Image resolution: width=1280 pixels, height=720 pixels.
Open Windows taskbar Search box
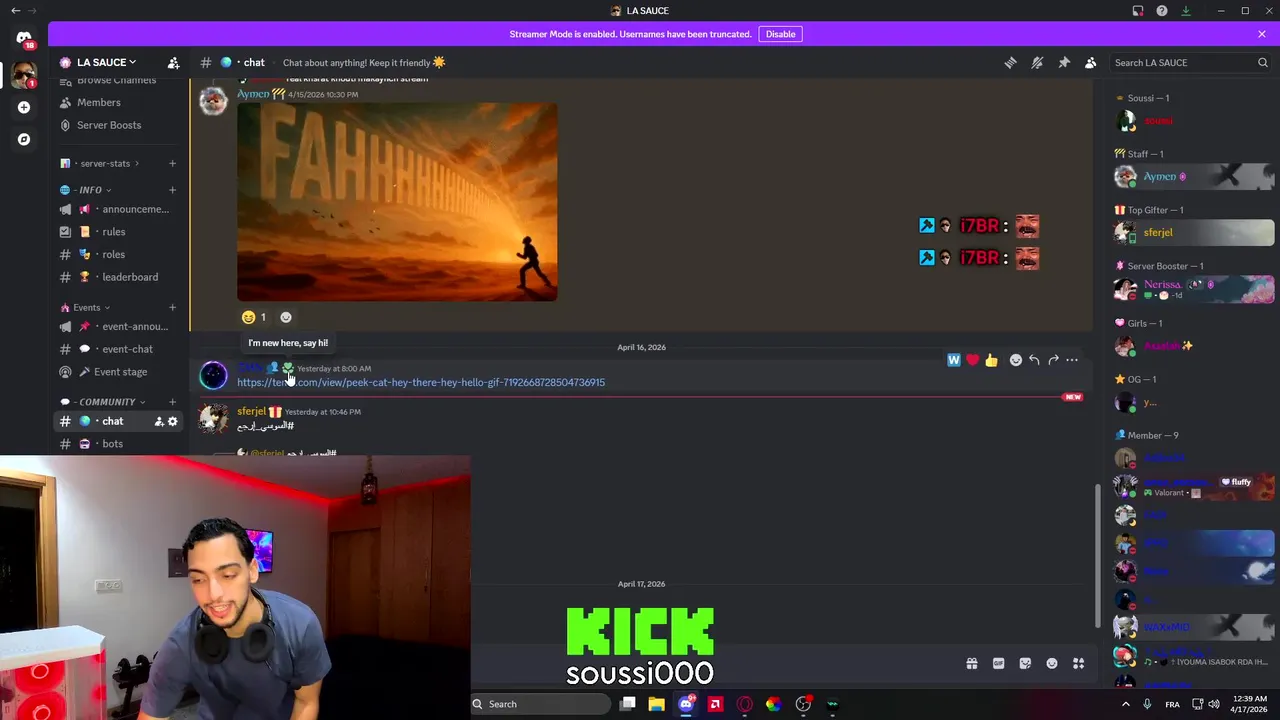click(x=541, y=704)
